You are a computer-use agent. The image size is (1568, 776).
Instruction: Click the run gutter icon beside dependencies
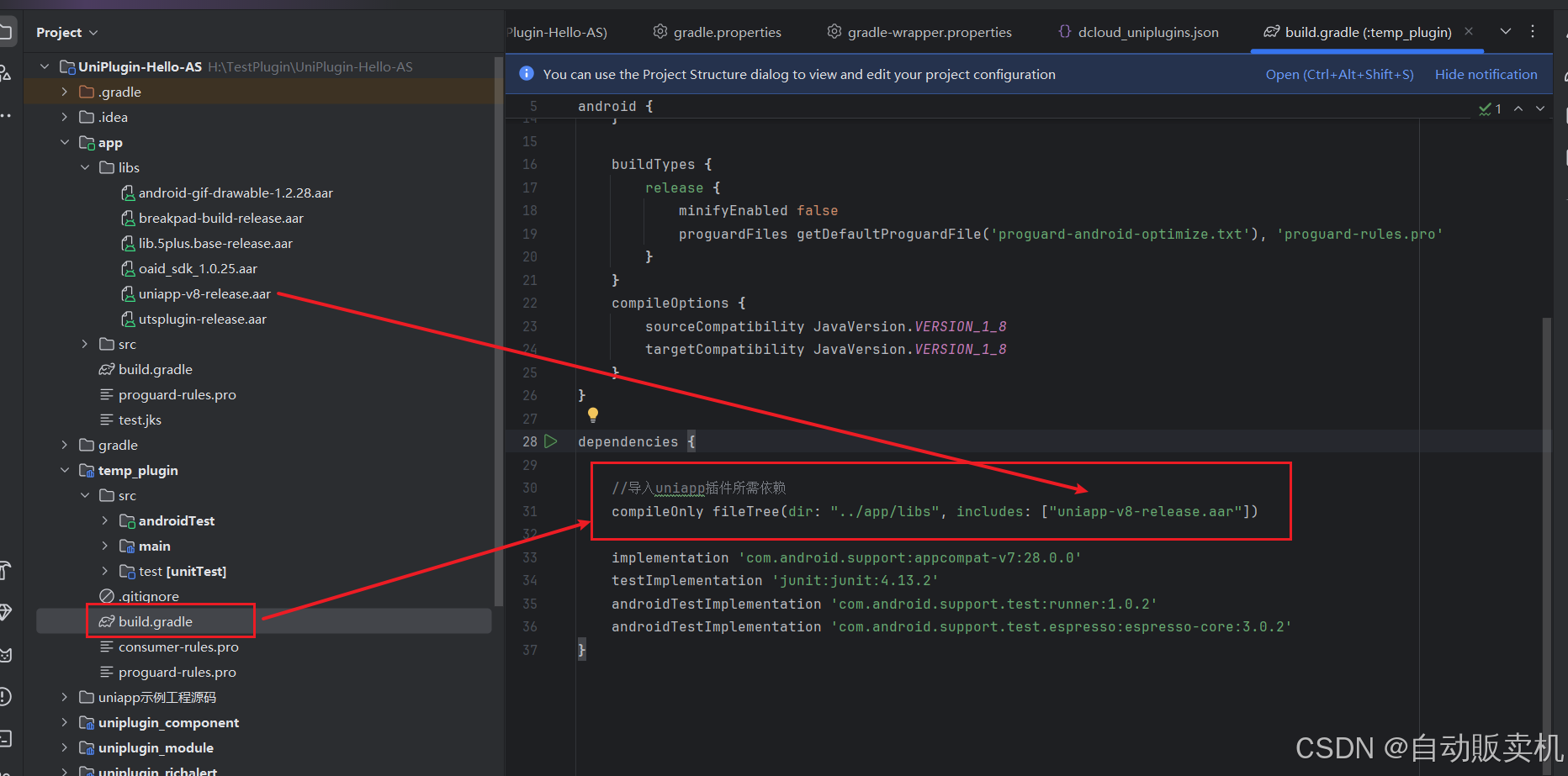(x=551, y=441)
